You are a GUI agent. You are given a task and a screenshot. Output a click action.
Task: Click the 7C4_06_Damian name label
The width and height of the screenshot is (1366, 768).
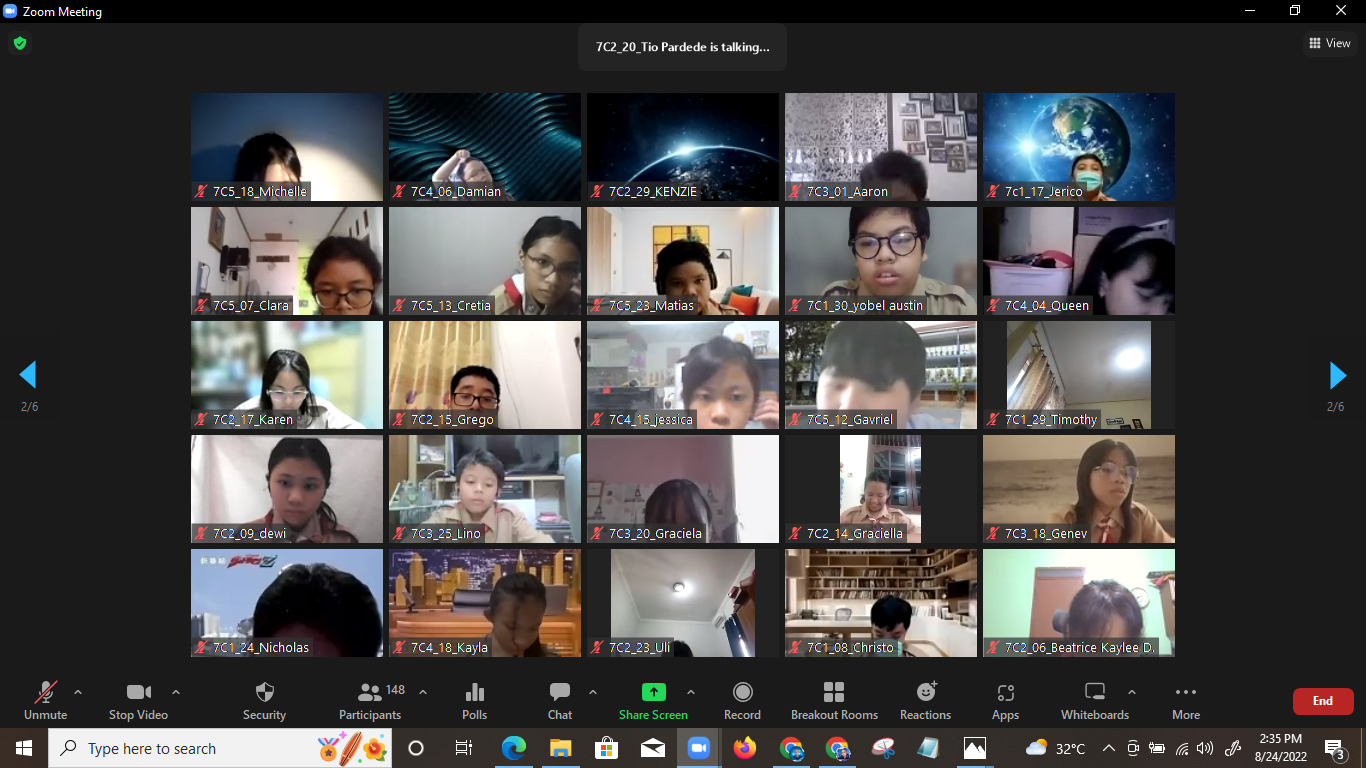click(x=456, y=191)
